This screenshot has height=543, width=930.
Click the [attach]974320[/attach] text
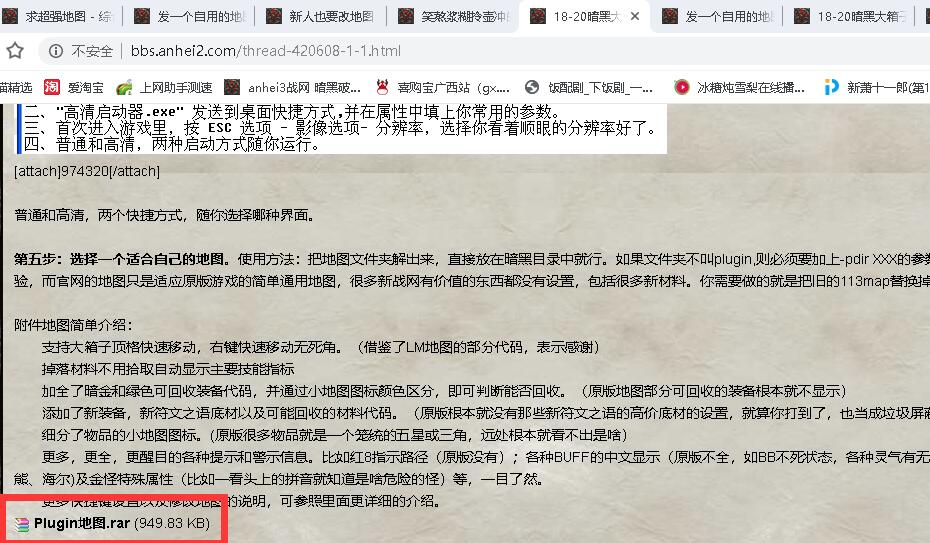tap(87, 171)
